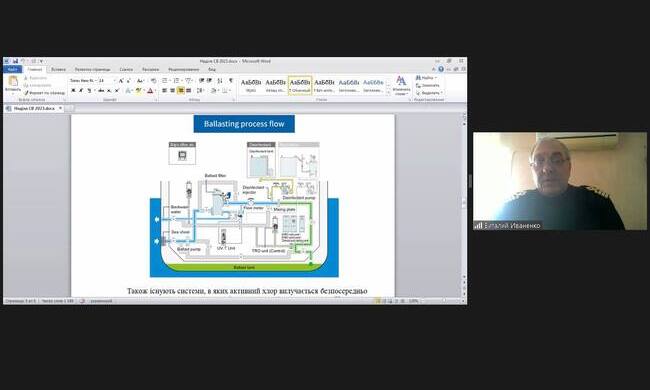Show paragraph marks with the pilcrow icon
The image size is (650, 390).
231,80
